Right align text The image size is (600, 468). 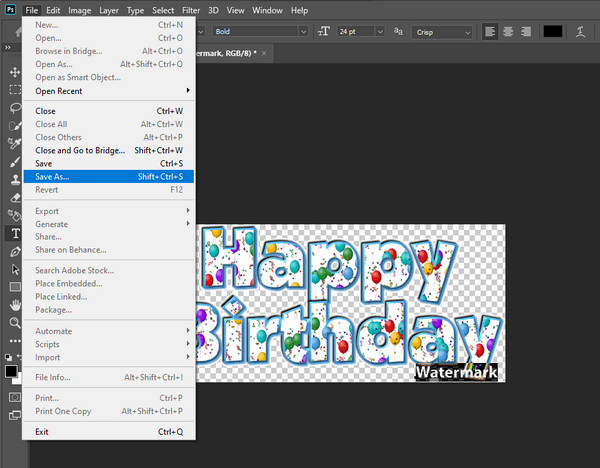click(526, 32)
